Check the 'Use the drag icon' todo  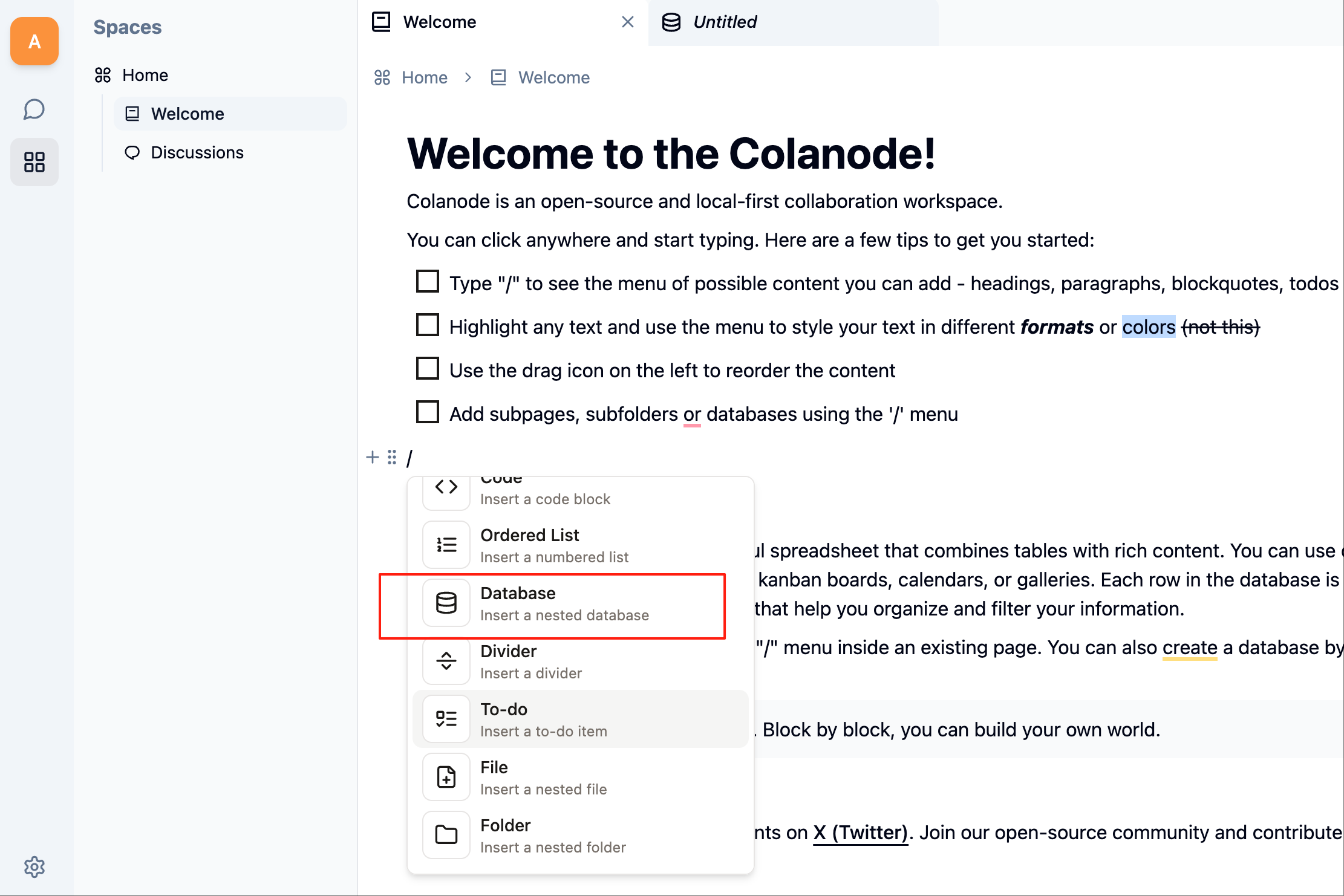[x=428, y=368]
